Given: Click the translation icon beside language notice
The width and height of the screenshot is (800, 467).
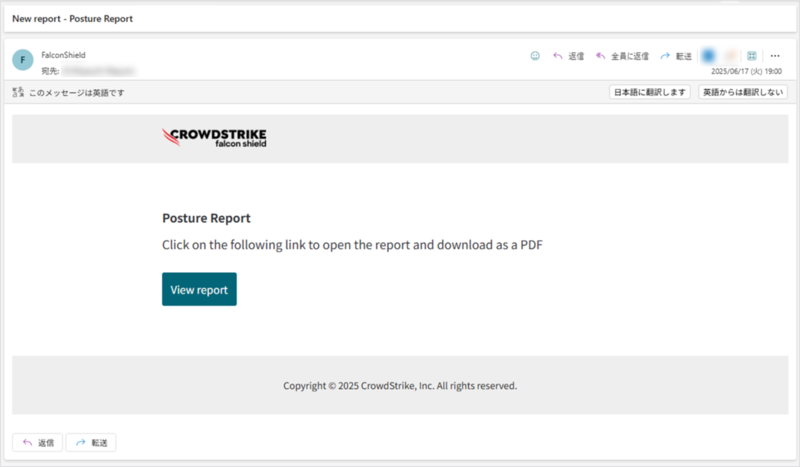Looking at the screenshot, I should coord(18,92).
